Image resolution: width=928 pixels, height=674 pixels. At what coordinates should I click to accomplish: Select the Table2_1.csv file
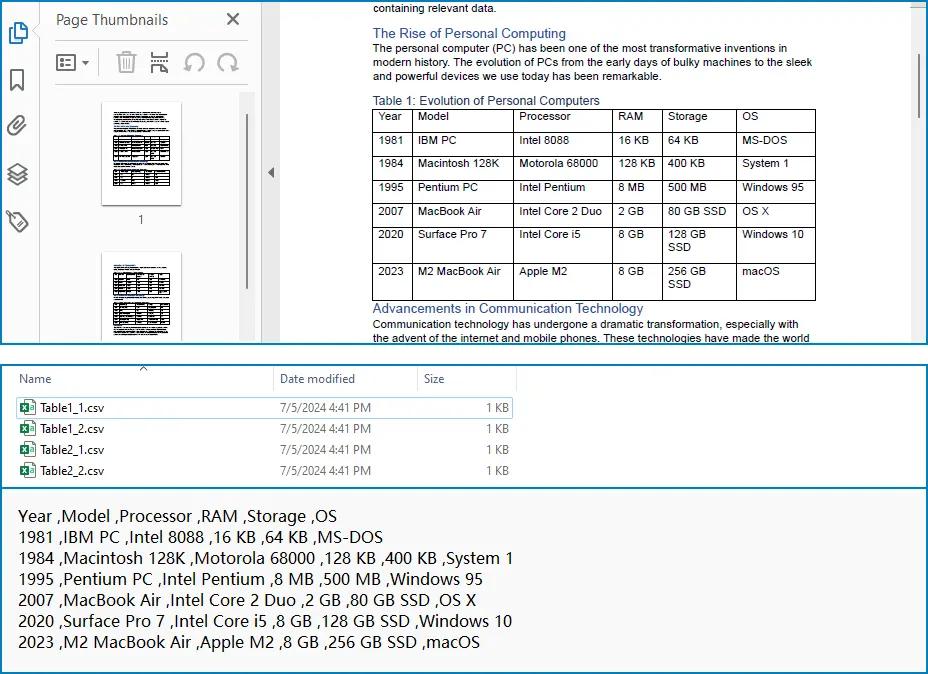264,450
